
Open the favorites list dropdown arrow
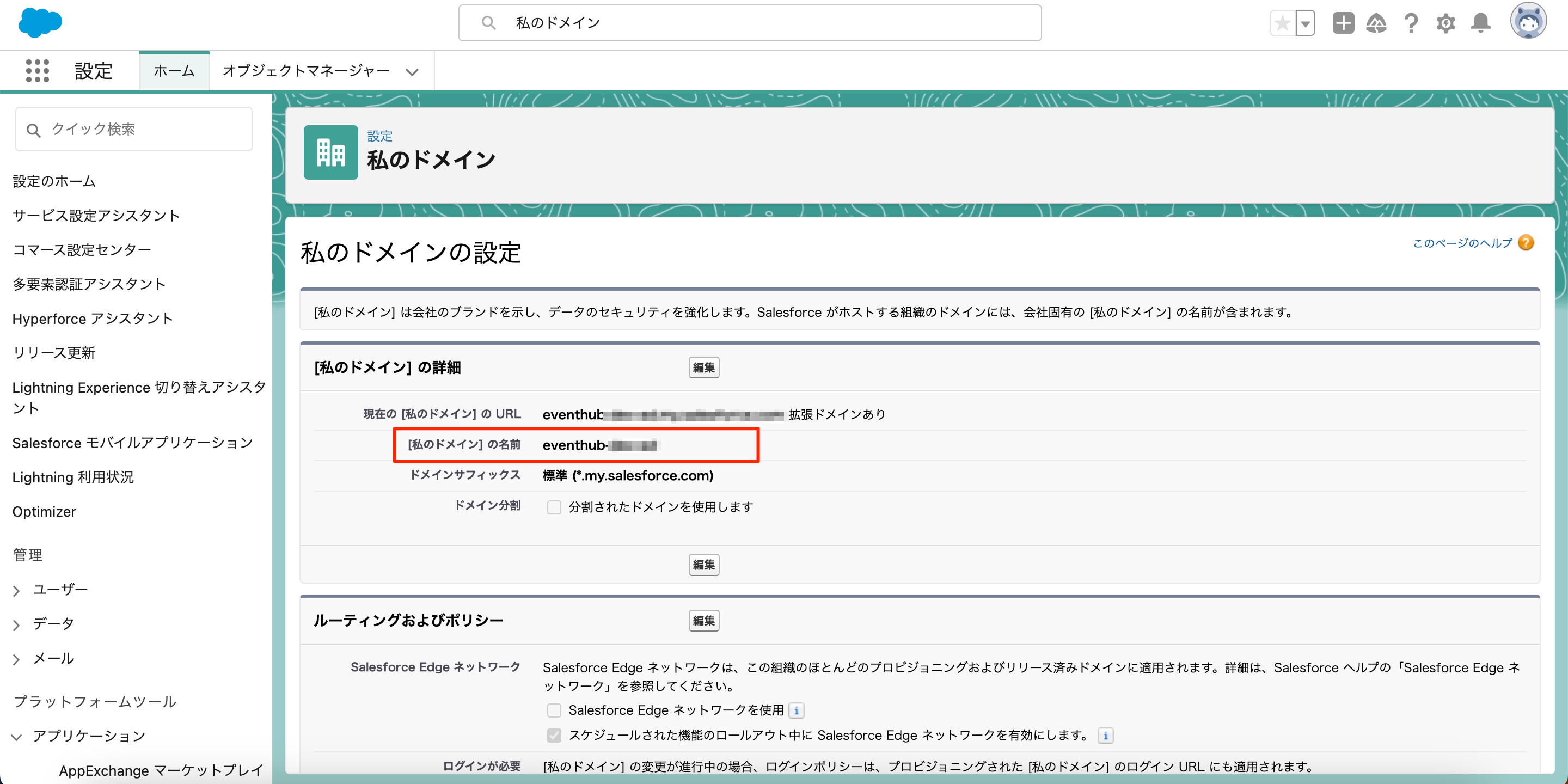pos(1305,24)
